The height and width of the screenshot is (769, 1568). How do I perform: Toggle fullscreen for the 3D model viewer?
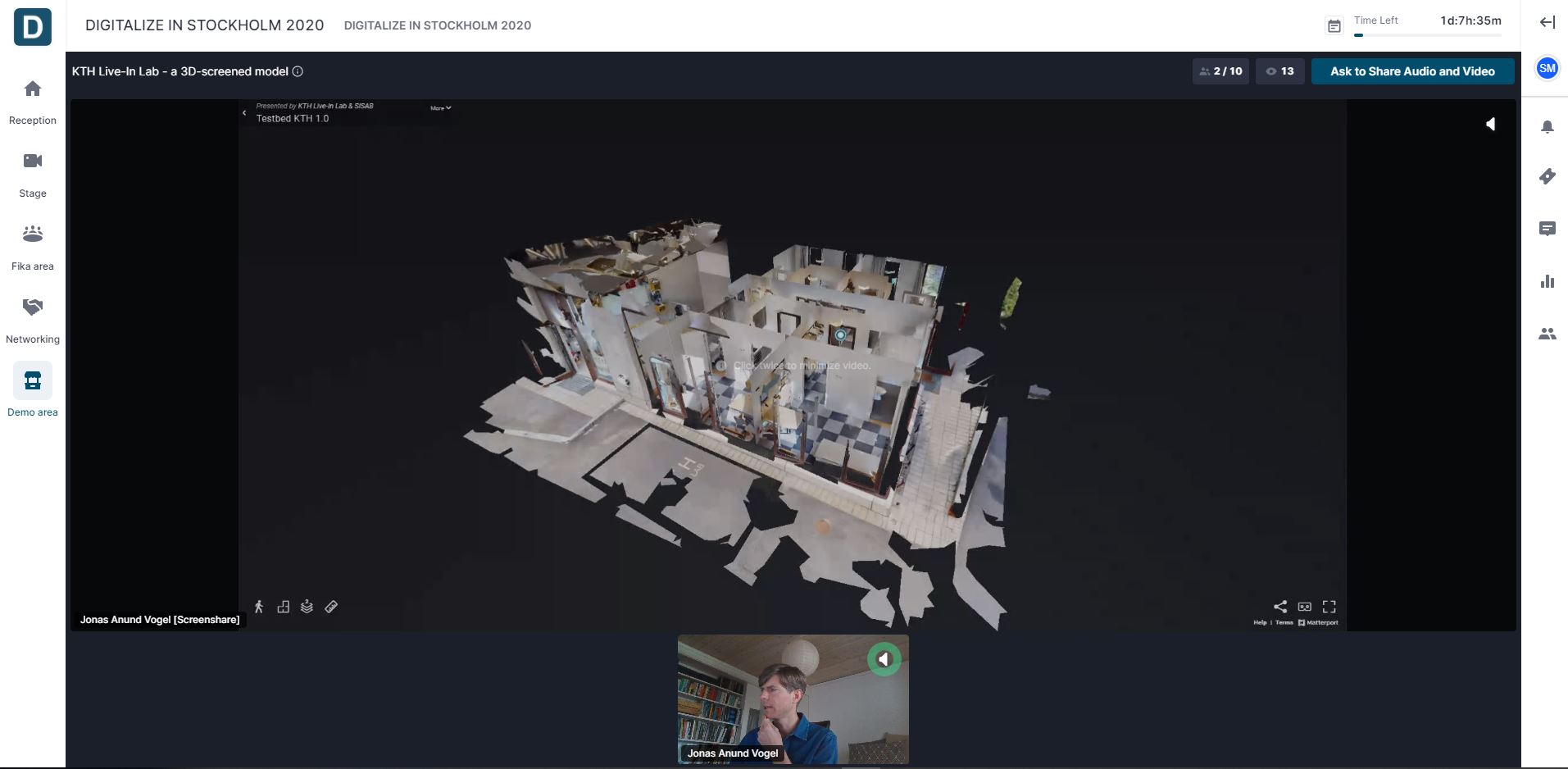click(x=1329, y=607)
